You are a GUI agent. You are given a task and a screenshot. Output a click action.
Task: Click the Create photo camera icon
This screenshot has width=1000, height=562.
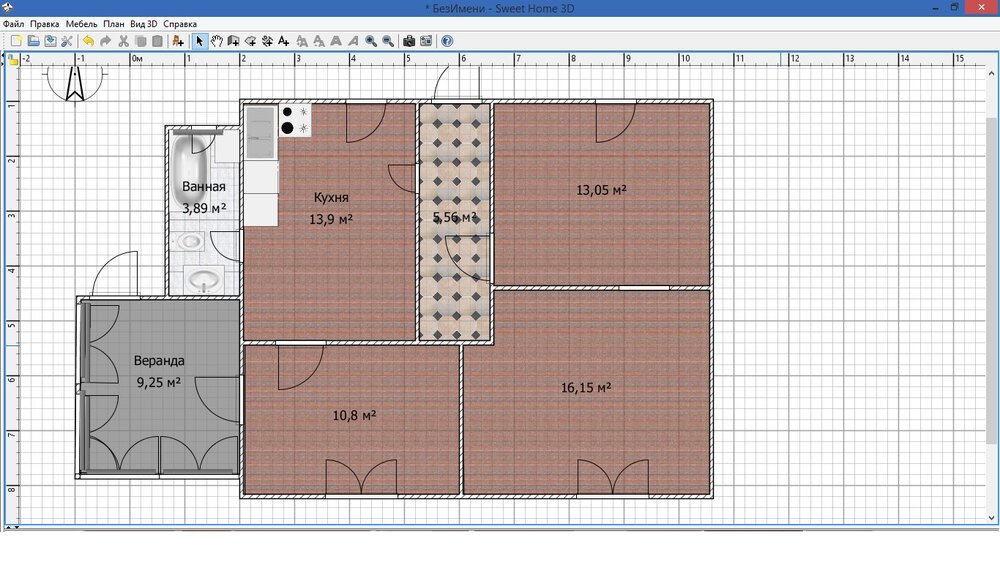(x=409, y=41)
